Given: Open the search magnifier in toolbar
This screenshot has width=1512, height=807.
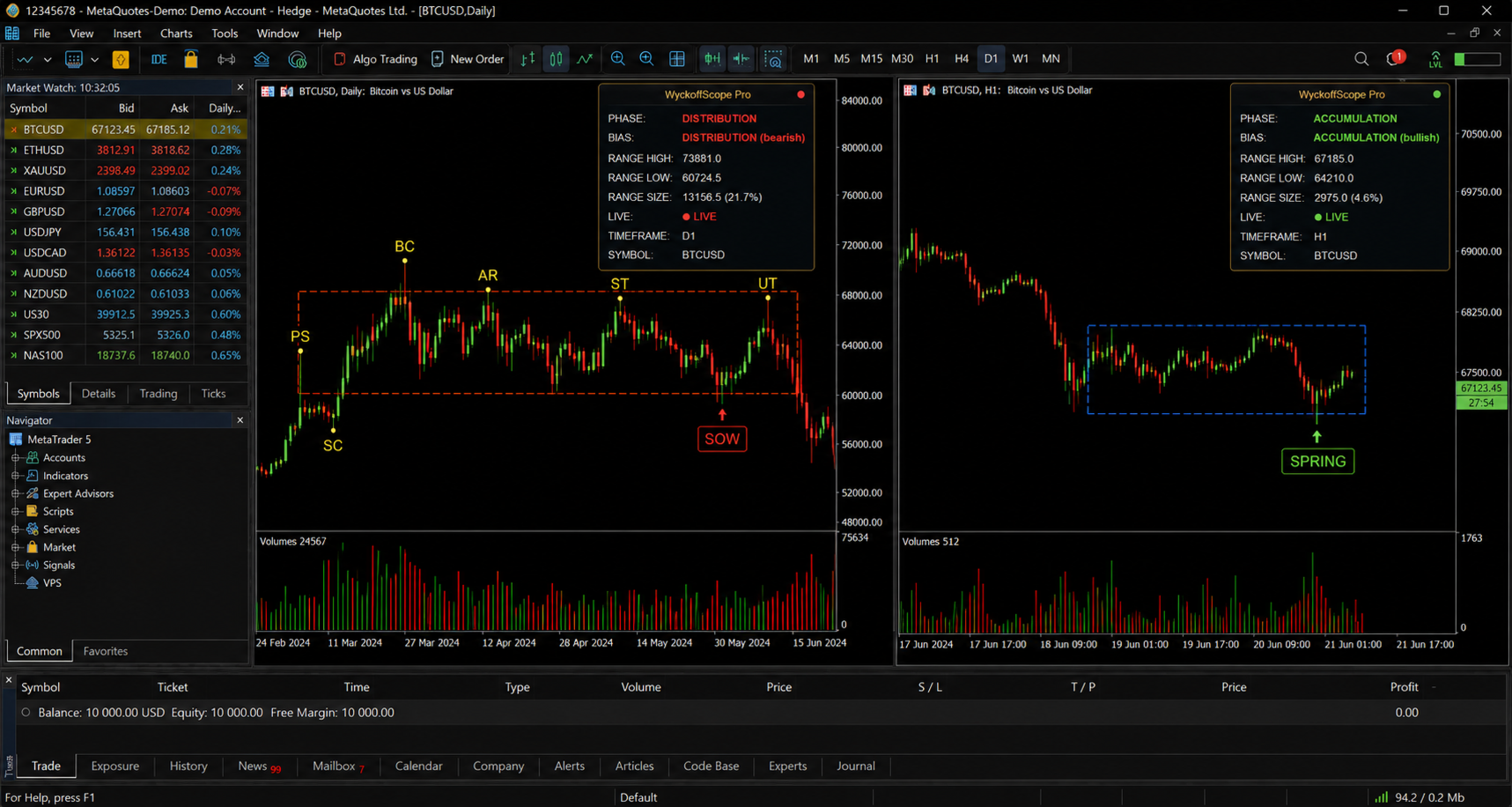Looking at the screenshot, I should (1361, 59).
